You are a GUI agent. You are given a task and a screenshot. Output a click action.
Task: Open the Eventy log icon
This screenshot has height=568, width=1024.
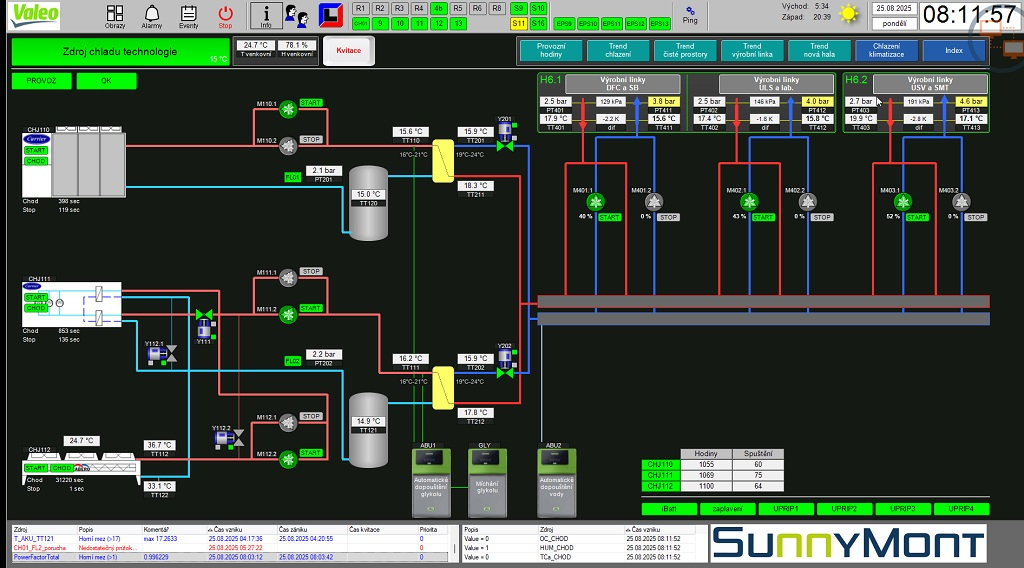pyautogui.click(x=188, y=13)
